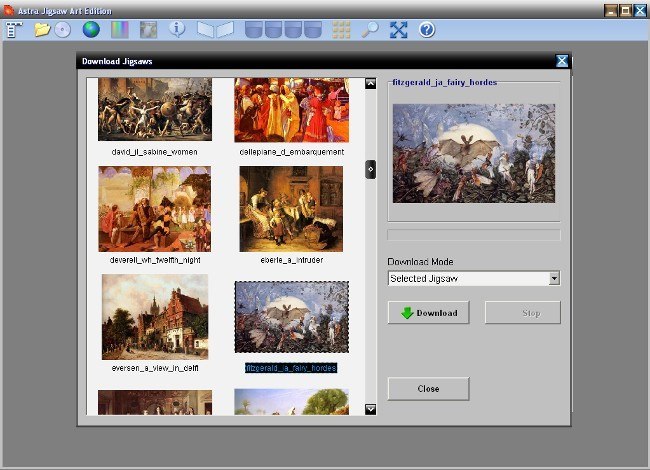650x470 pixels.
Task: Click the Download Mode dropdown arrow
Action: tap(554, 279)
